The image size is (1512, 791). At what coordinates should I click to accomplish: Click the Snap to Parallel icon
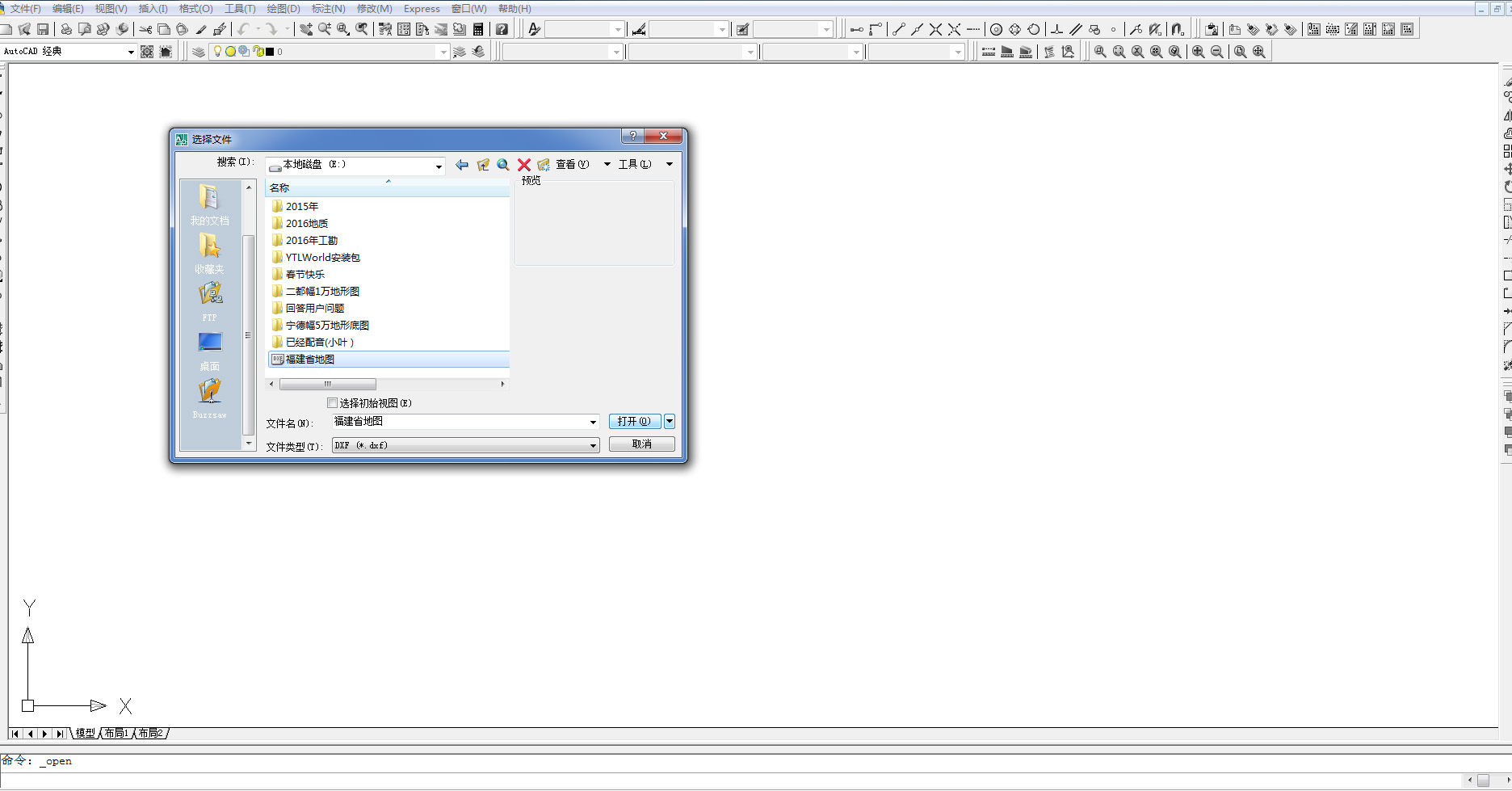1075,29
